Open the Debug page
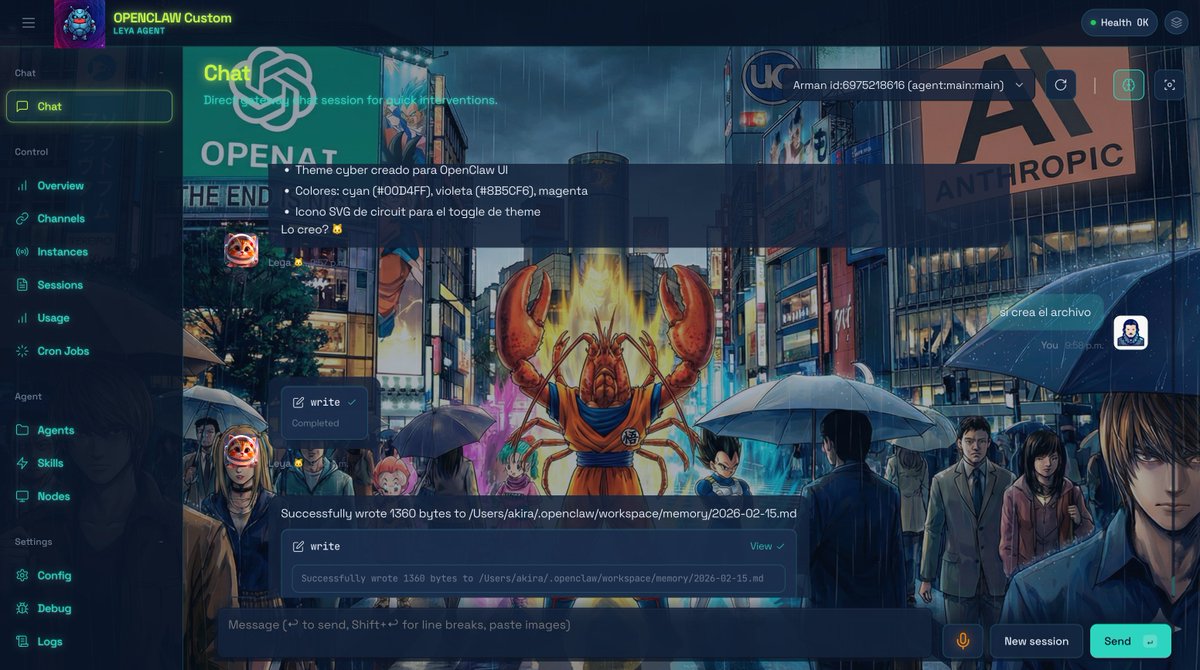The image size is (1200, 670). [89, 608]
